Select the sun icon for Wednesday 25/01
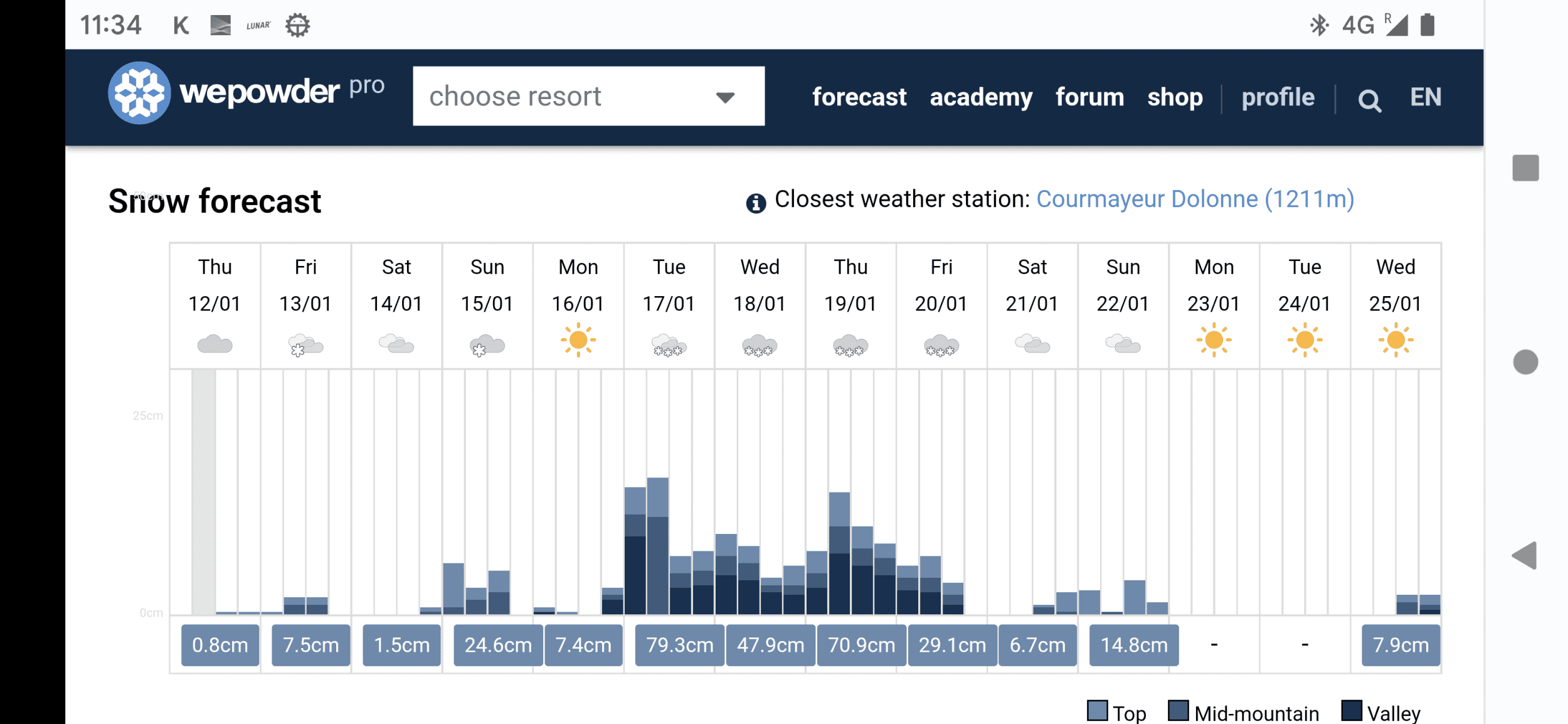The image size is (1568, 724). 1396,341
